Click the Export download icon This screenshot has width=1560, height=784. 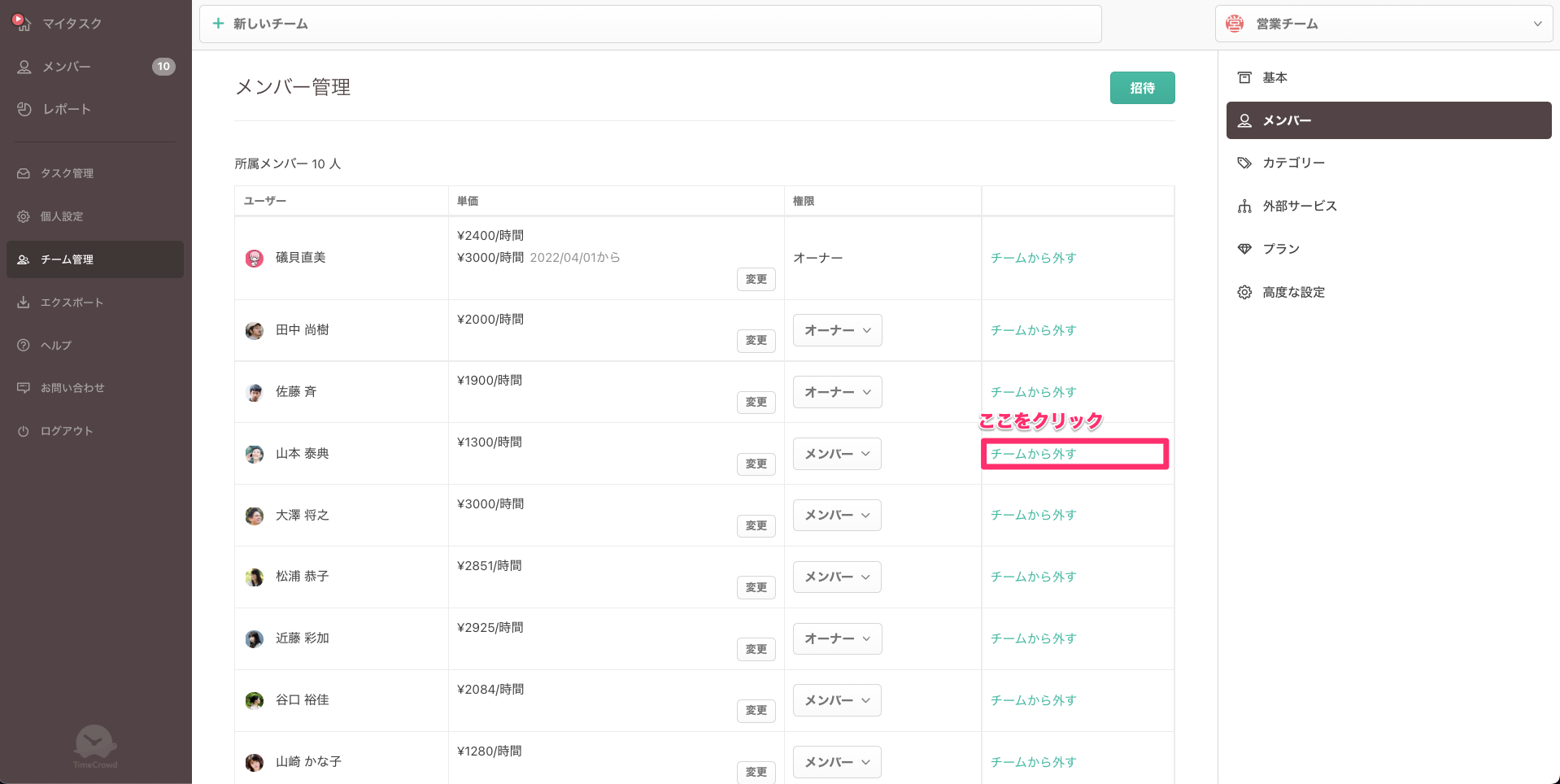tap(24, 303)
